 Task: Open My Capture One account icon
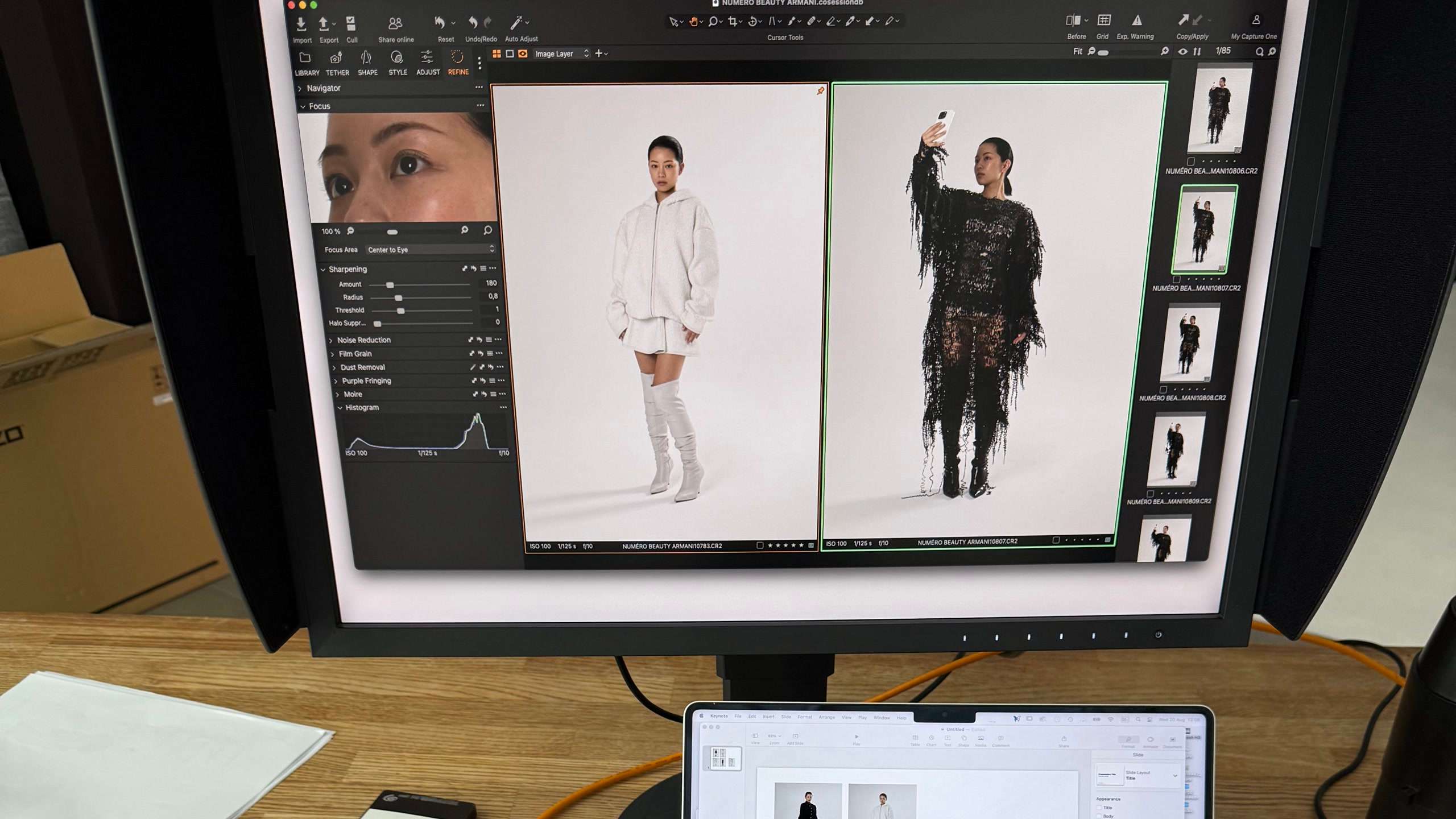tap(1256, 20)
